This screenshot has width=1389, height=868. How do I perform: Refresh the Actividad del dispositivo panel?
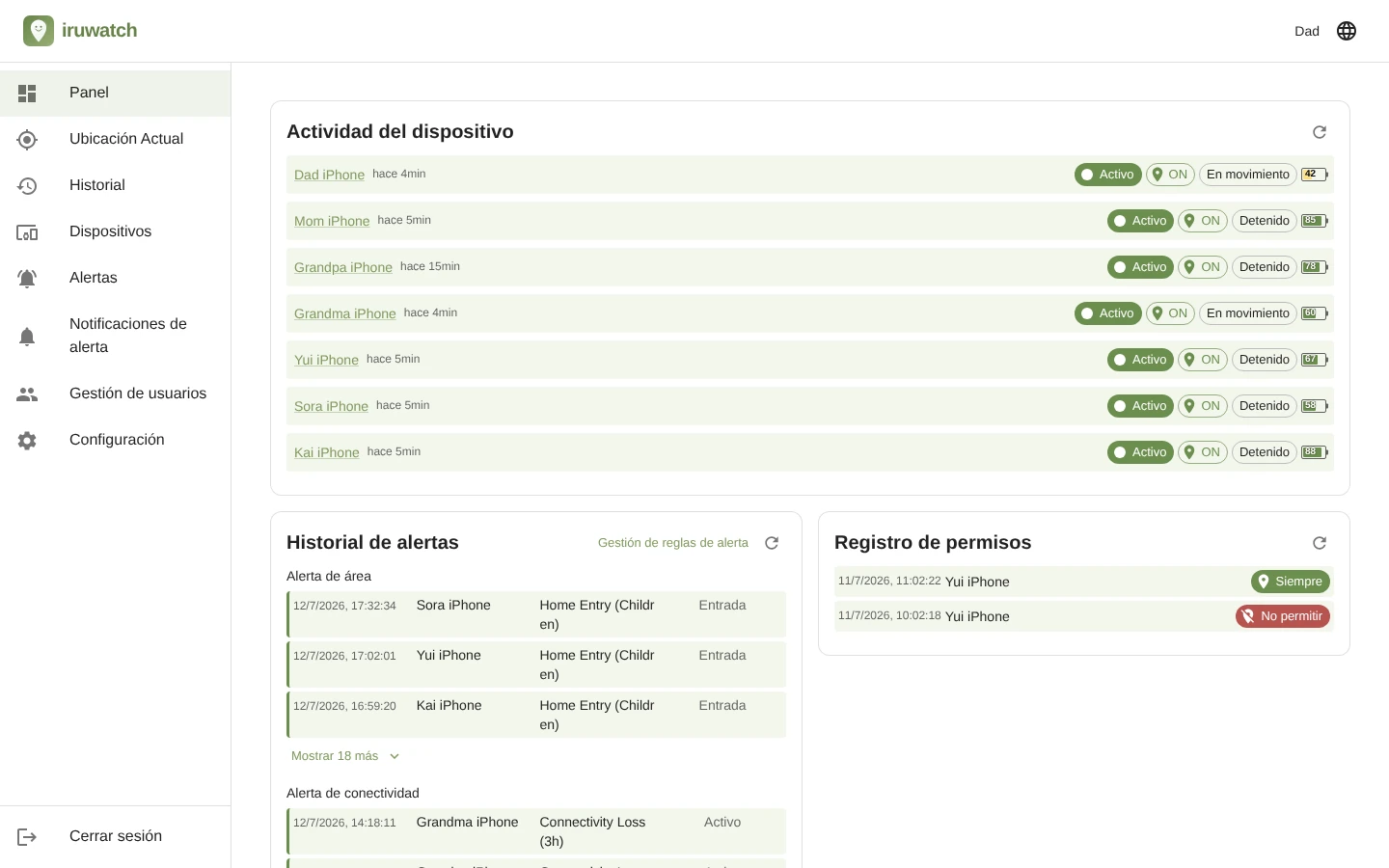pos(1320,132)
